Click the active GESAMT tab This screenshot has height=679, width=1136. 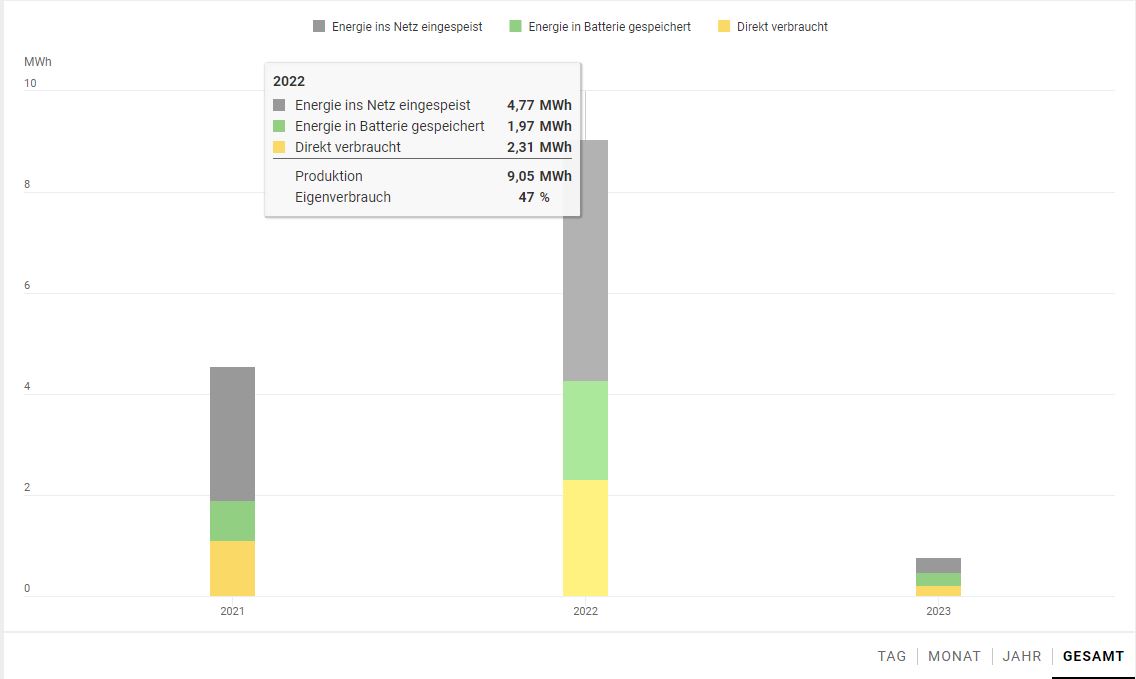point(1093,656)
